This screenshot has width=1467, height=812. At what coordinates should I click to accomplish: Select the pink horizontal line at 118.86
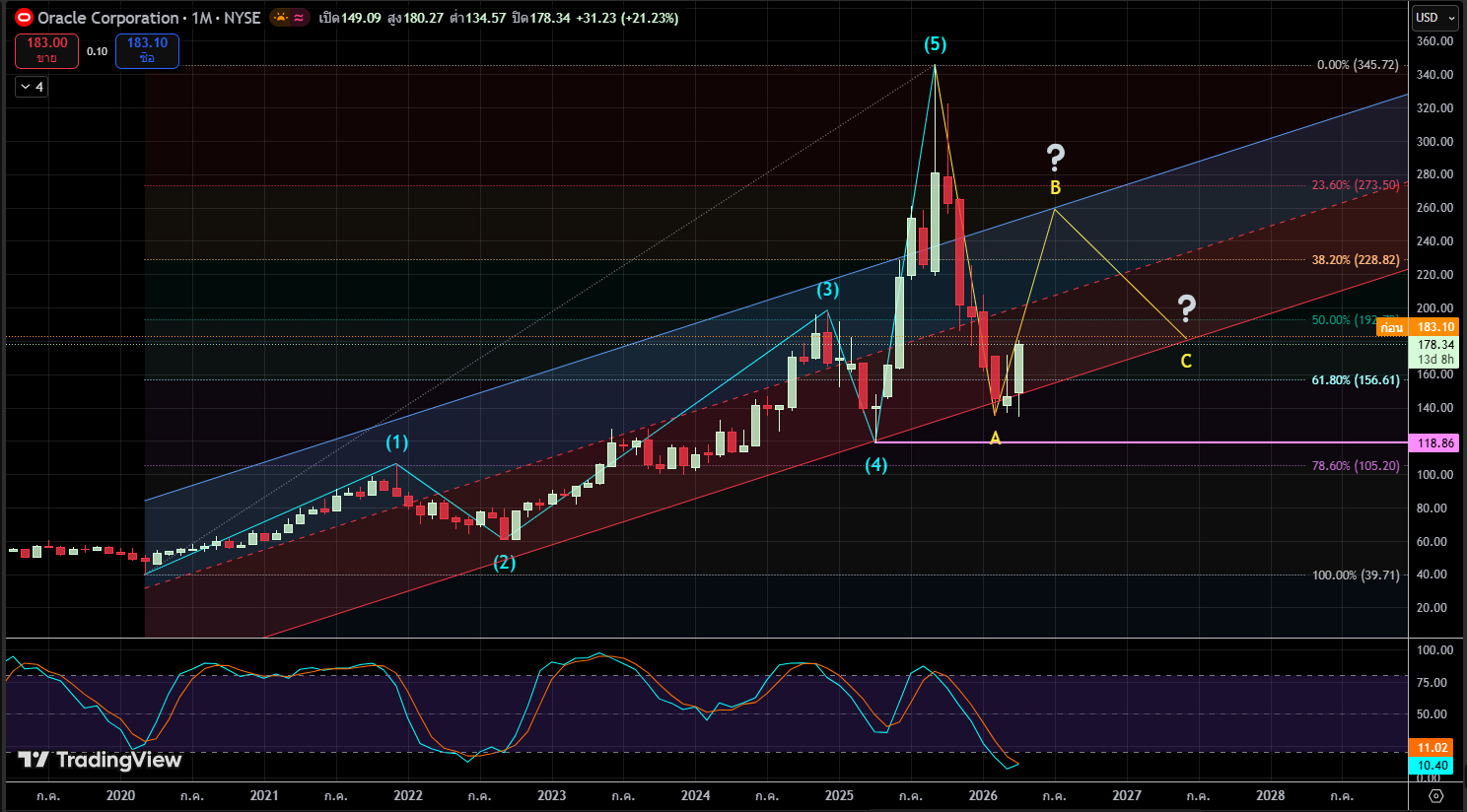1141,442
